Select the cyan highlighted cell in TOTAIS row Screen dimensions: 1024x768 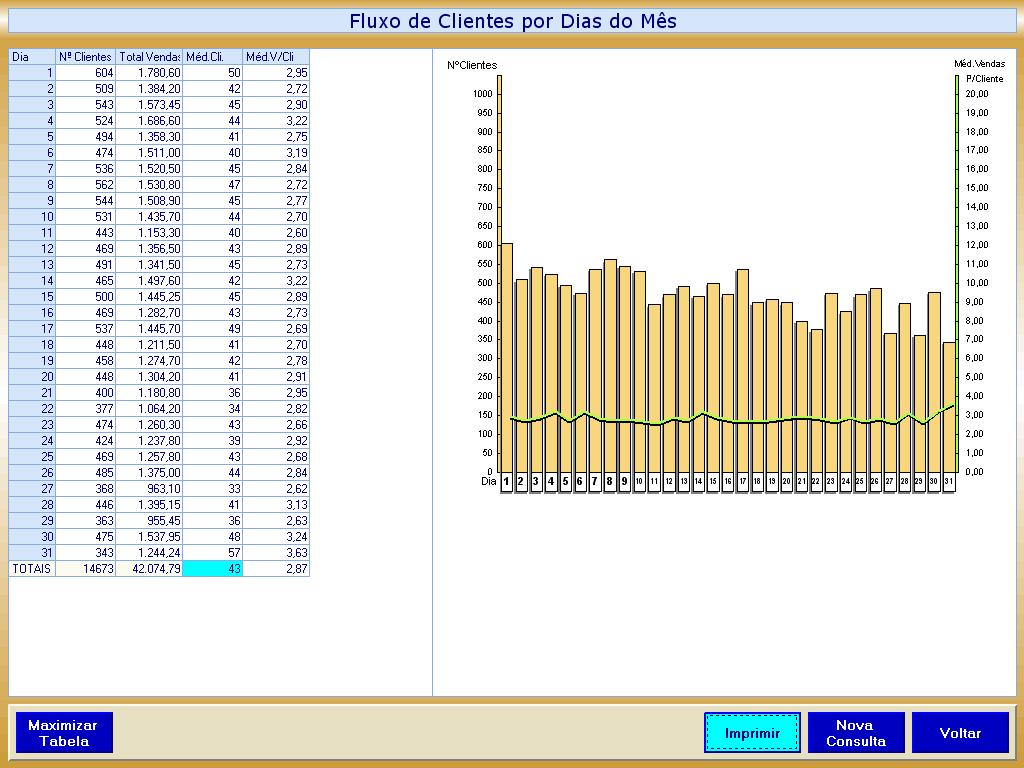coord(212,568)
